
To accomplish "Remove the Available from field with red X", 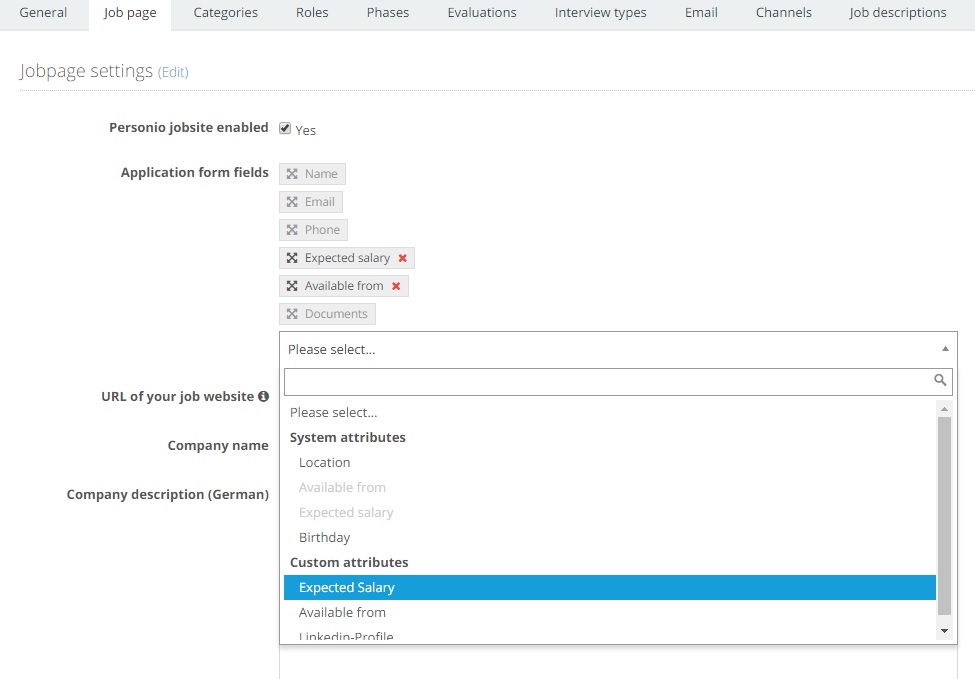I will point(396,286).
